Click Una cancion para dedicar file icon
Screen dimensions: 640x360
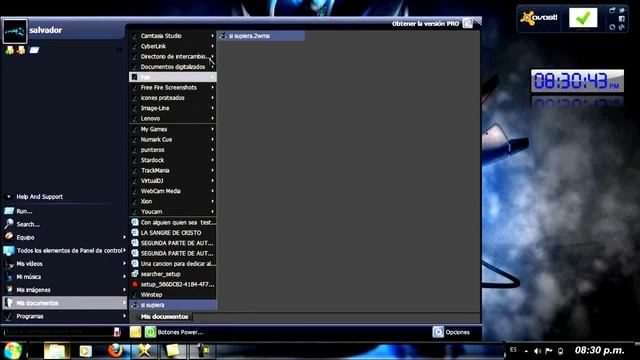click(x=135, y=264)
